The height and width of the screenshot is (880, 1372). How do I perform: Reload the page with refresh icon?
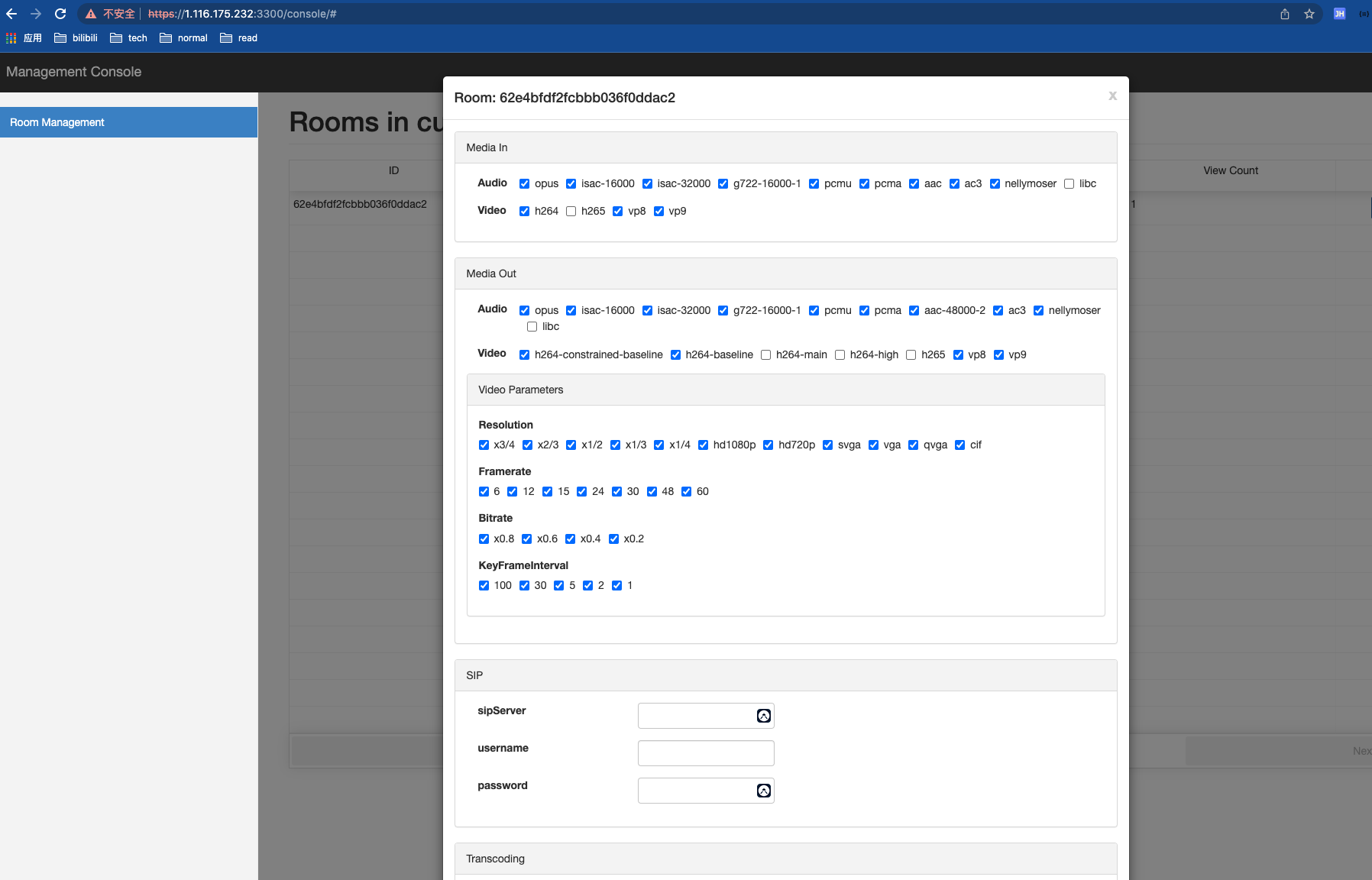coord(60,14)
